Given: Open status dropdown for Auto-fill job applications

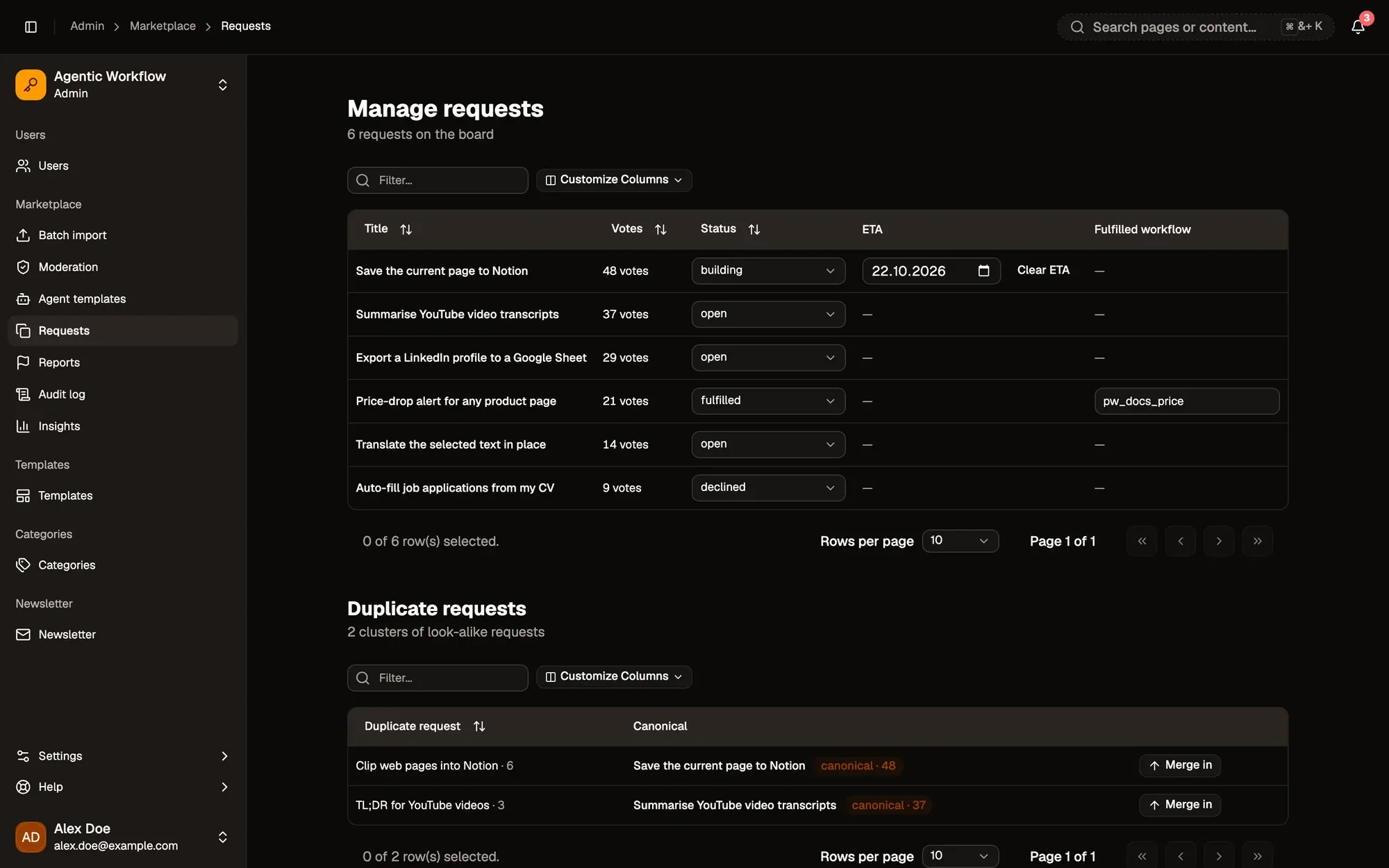Looking at the screenshot, I should [768, 488].
